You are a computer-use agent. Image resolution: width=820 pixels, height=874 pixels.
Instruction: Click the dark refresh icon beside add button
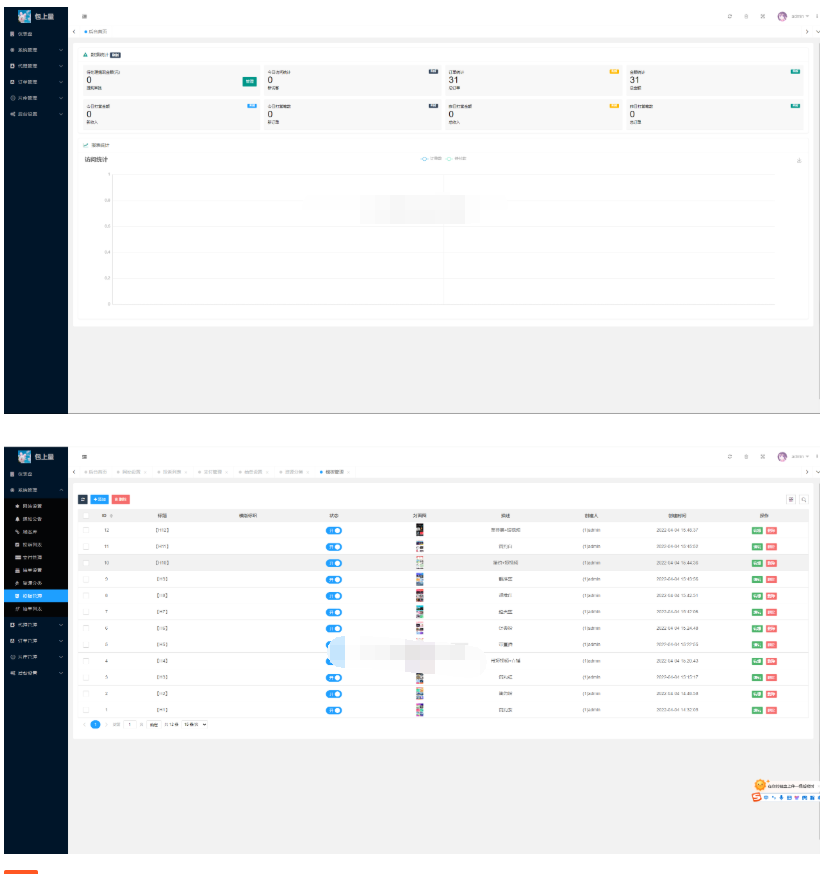click(x=83, y=498)
